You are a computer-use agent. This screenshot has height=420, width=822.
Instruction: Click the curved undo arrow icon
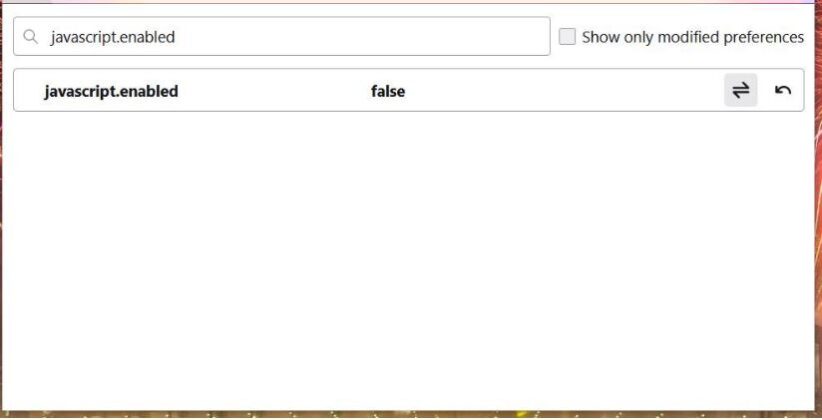783,91
